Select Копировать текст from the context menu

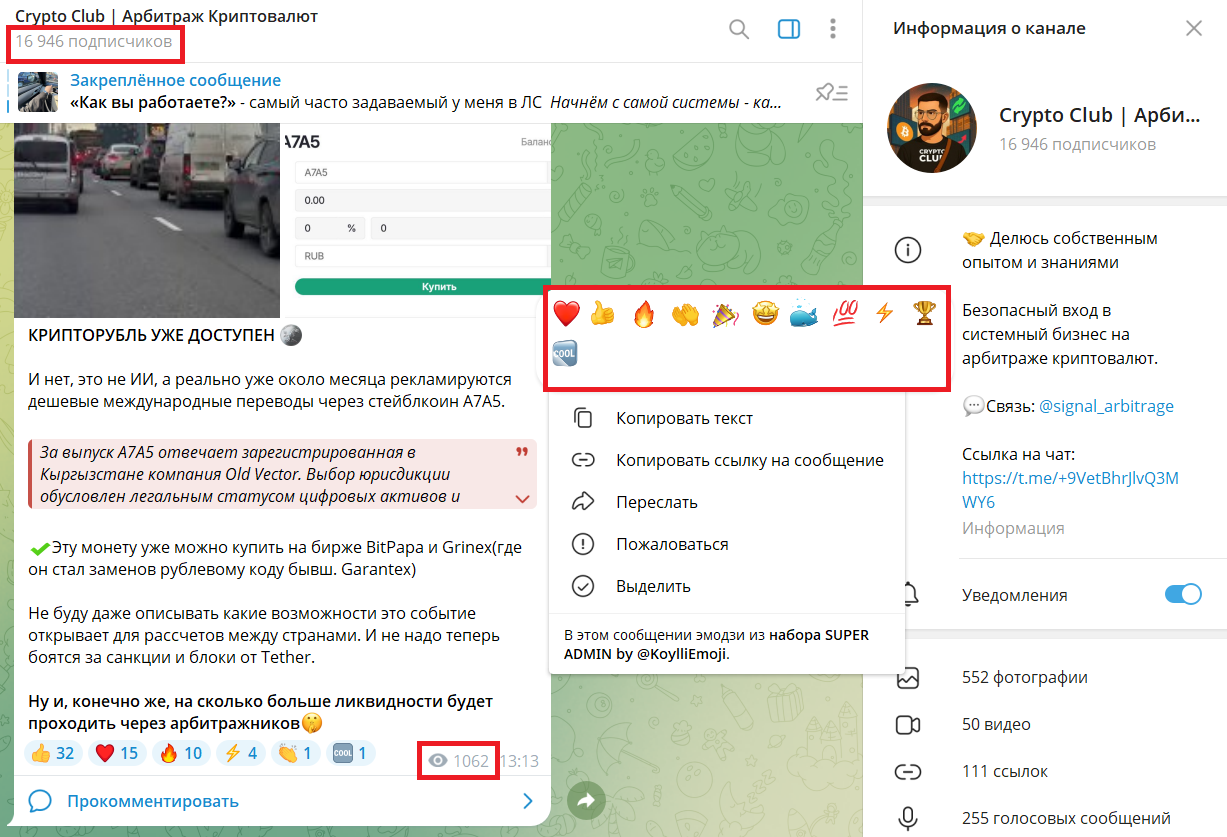(684, 418)
